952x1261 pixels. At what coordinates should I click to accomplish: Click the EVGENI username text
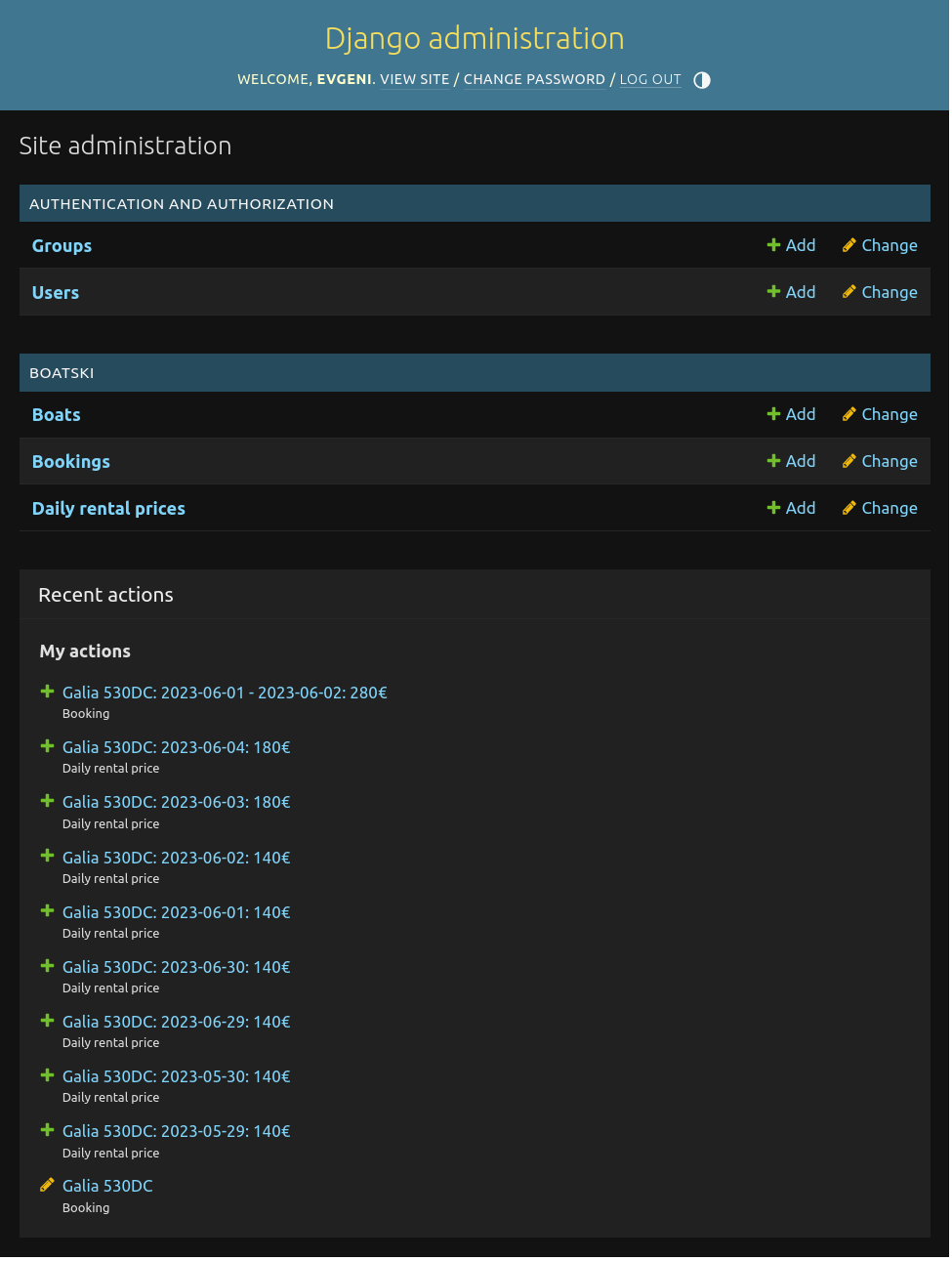(344, 79)
